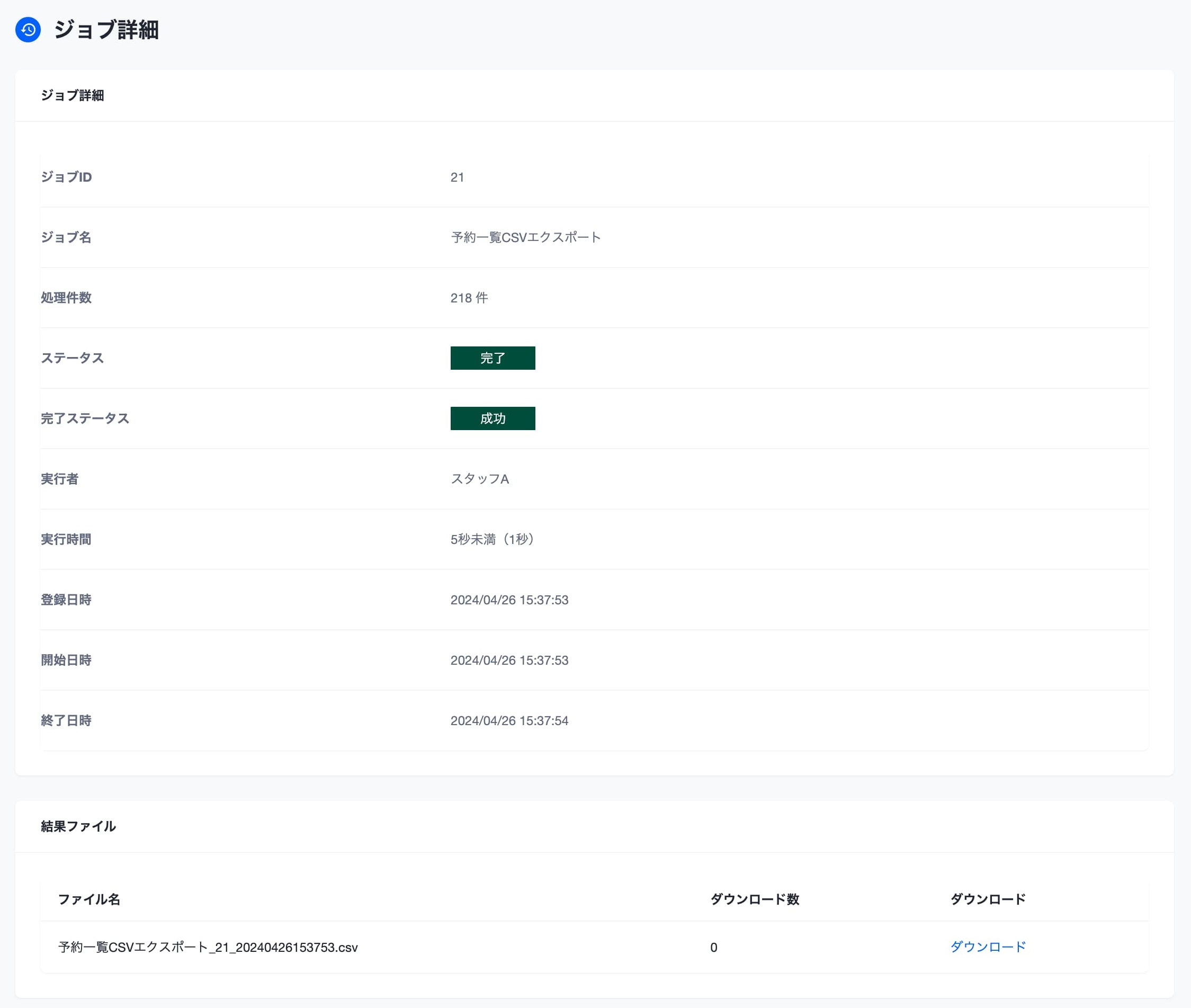Click the ジョブ詳細 card heading
Screen dimensions: 1191x1008
(73, 95)
